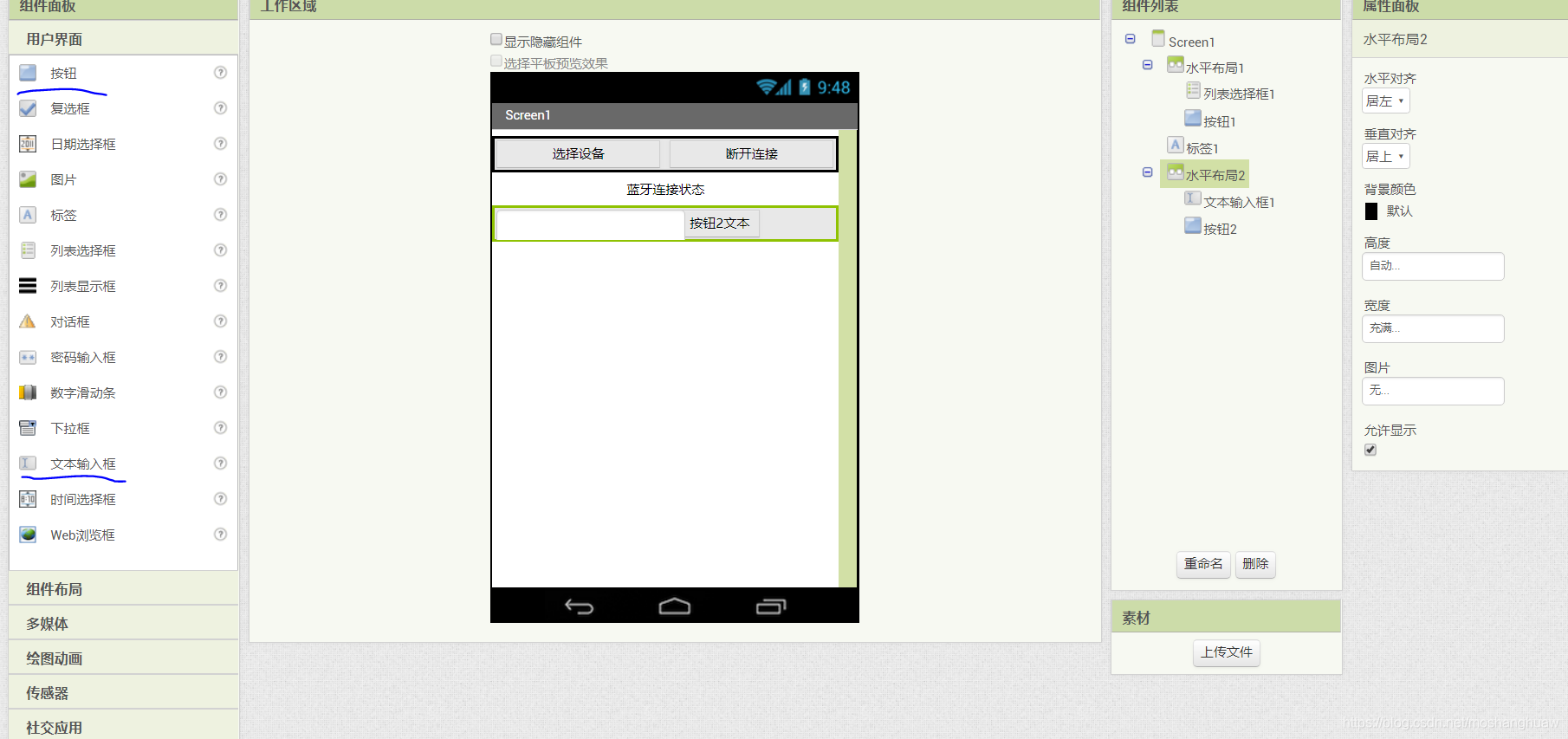Pick the 密码输入框 component icon
Image resolution: width=1568 pixels, height=739 pixels.
(28, 357)
